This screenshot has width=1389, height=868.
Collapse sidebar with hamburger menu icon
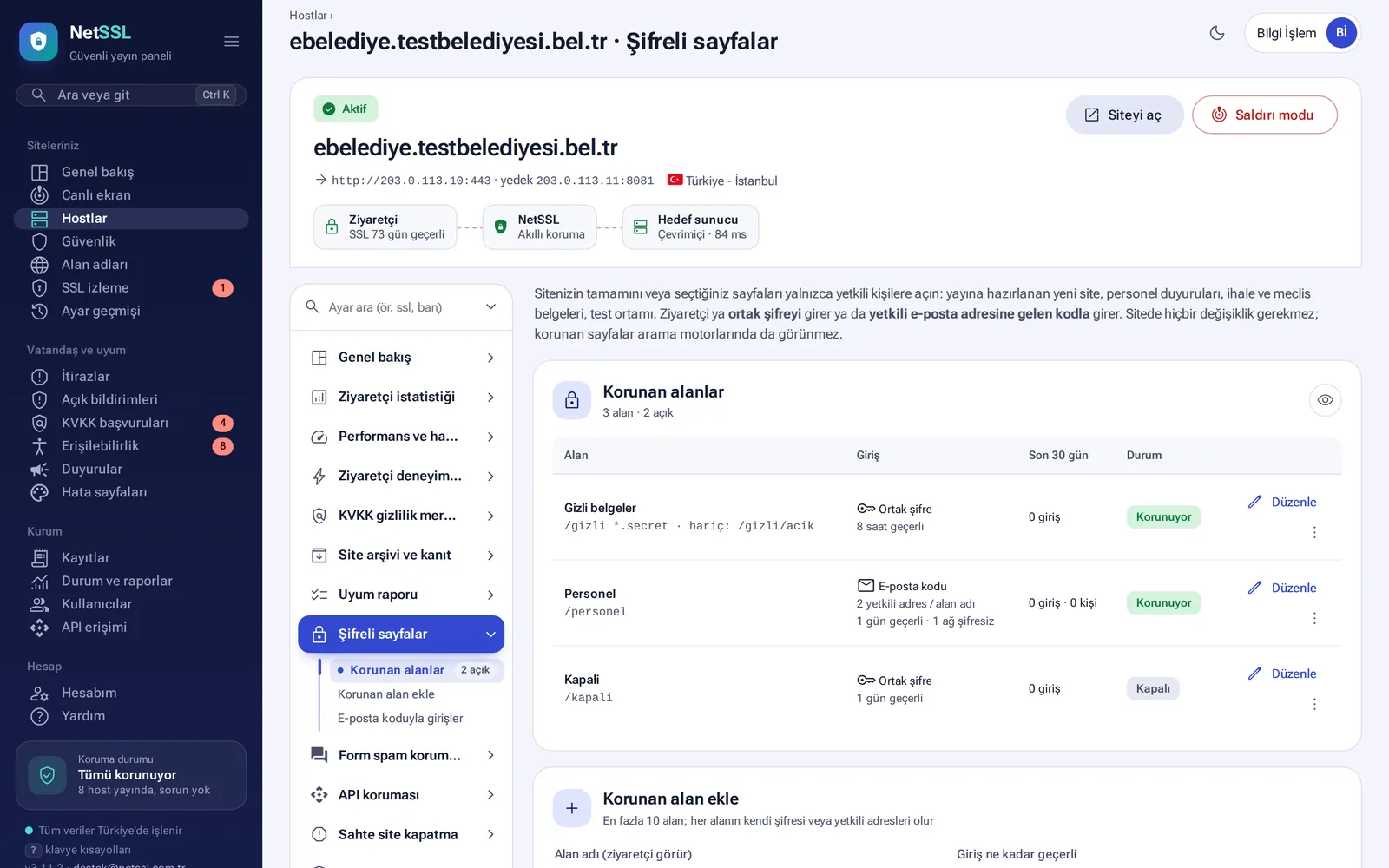click(x=231, y=42)
